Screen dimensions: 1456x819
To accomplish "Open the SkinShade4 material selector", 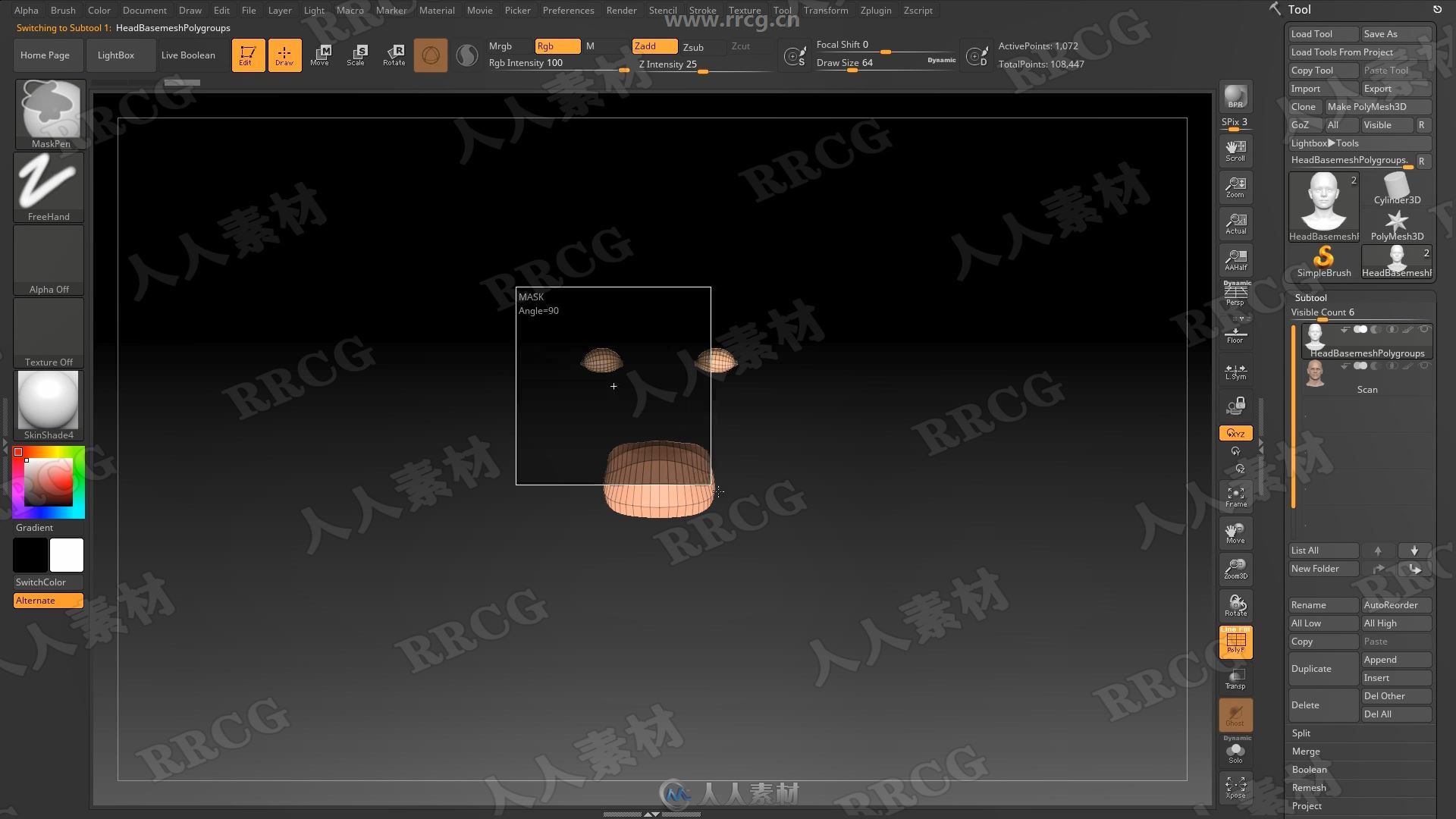I will (49, 405).
